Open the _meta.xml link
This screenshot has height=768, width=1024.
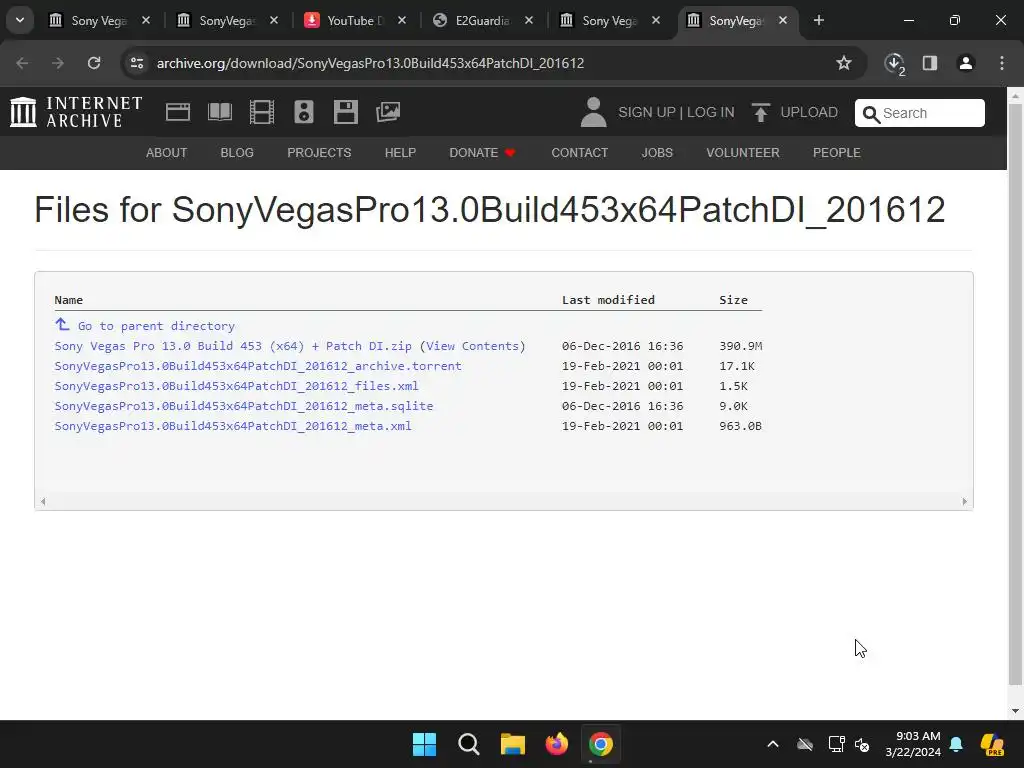(x=233, y=426)
